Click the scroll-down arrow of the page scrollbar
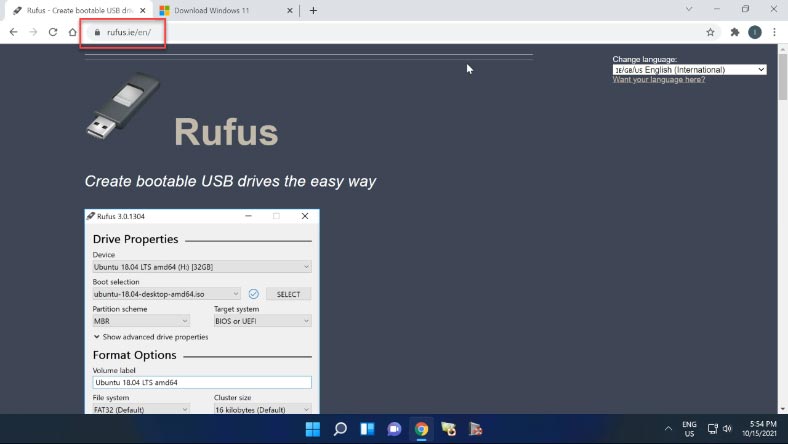Viewport: 788px width, 444px height. coord(782,409)
